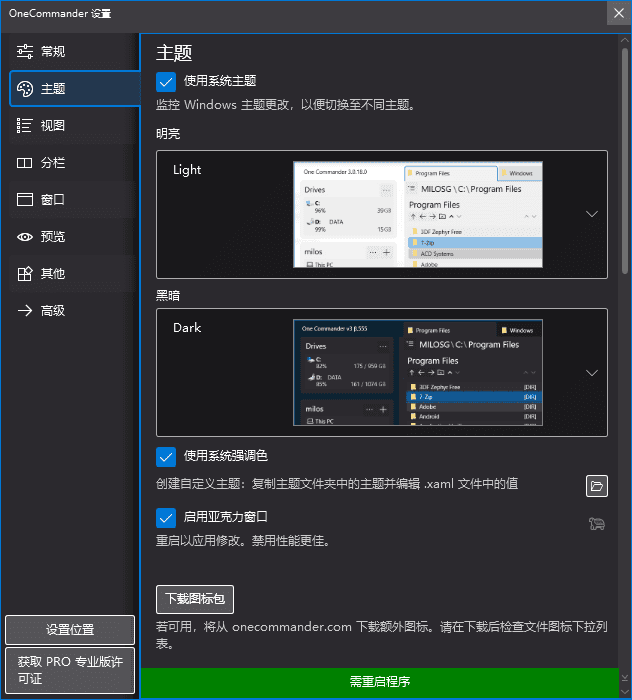Click the double-down scroll arrow at bottom
The height and width of the screenshot is (700, 632).
click(625, 678)
